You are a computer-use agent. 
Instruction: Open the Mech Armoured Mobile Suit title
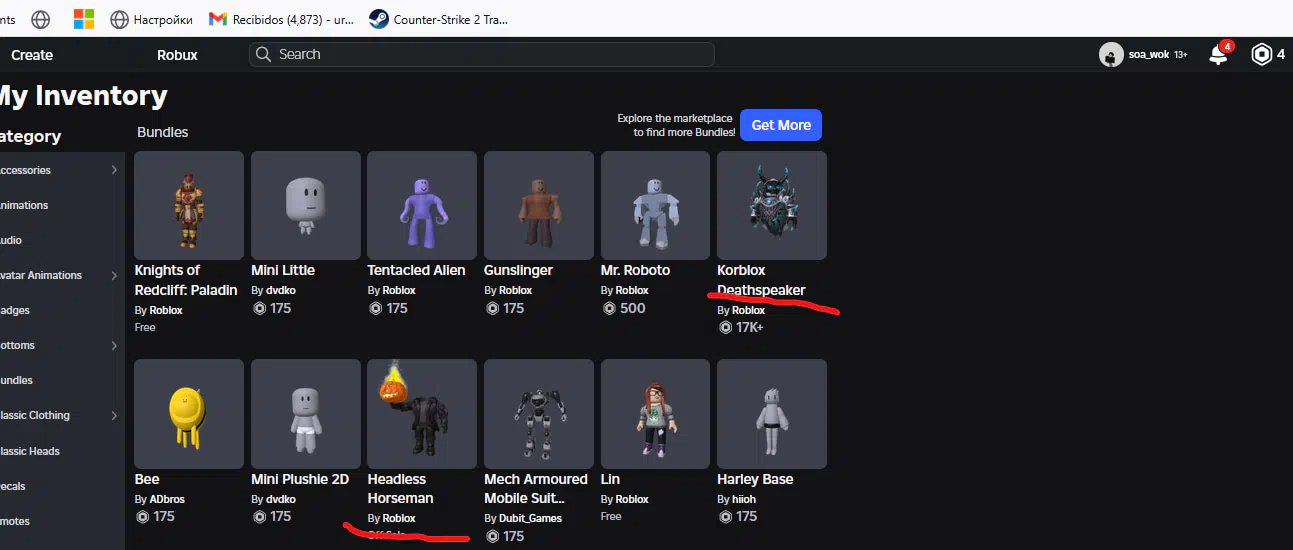tap(536, 489)
